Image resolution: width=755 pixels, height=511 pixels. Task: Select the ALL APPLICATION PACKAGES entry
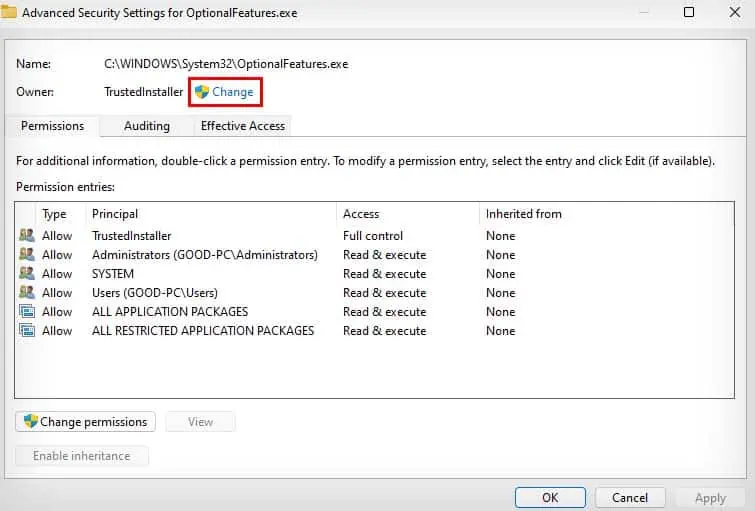coord(170,312)
